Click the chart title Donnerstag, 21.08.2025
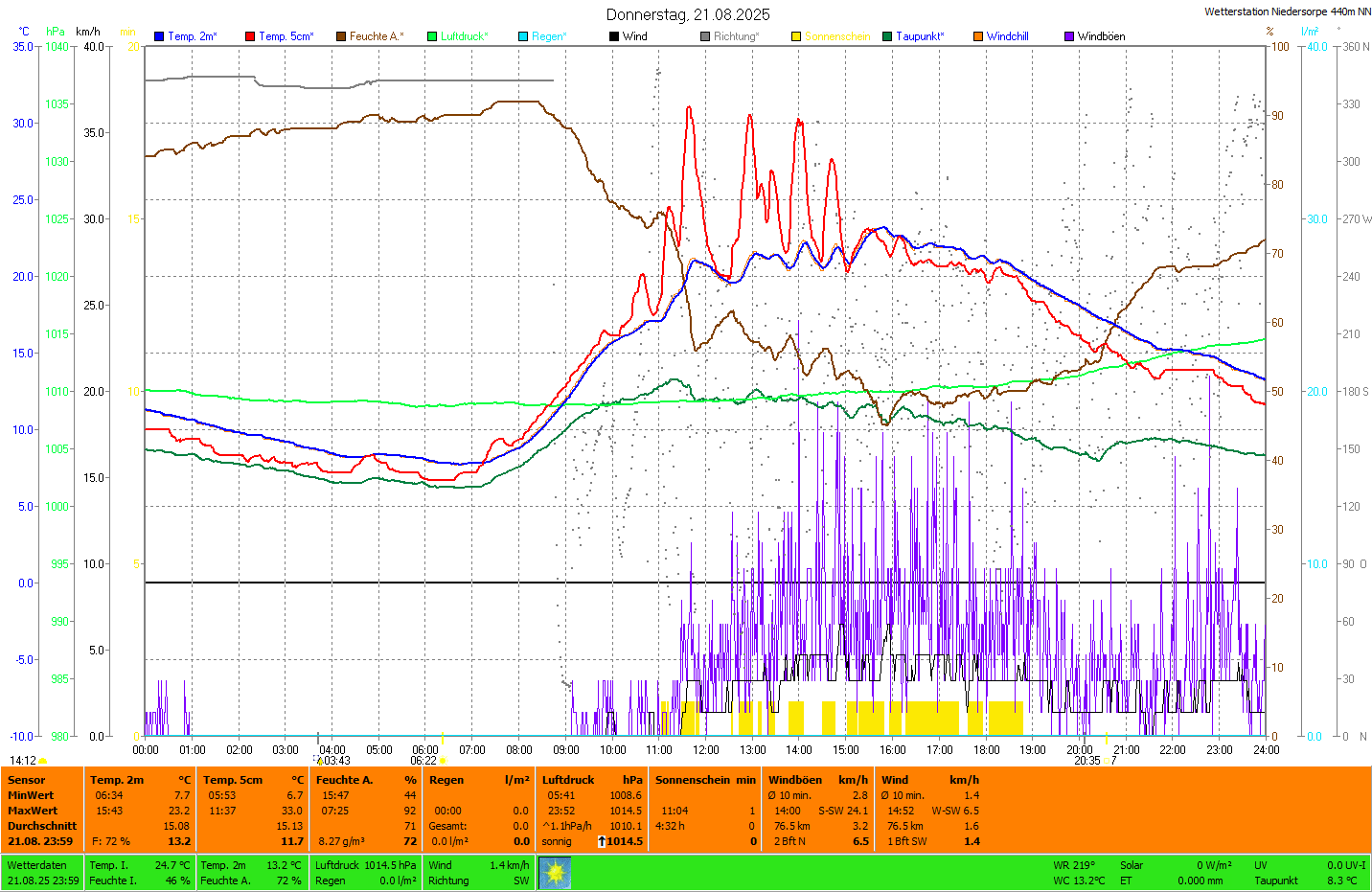 point(687,14)
